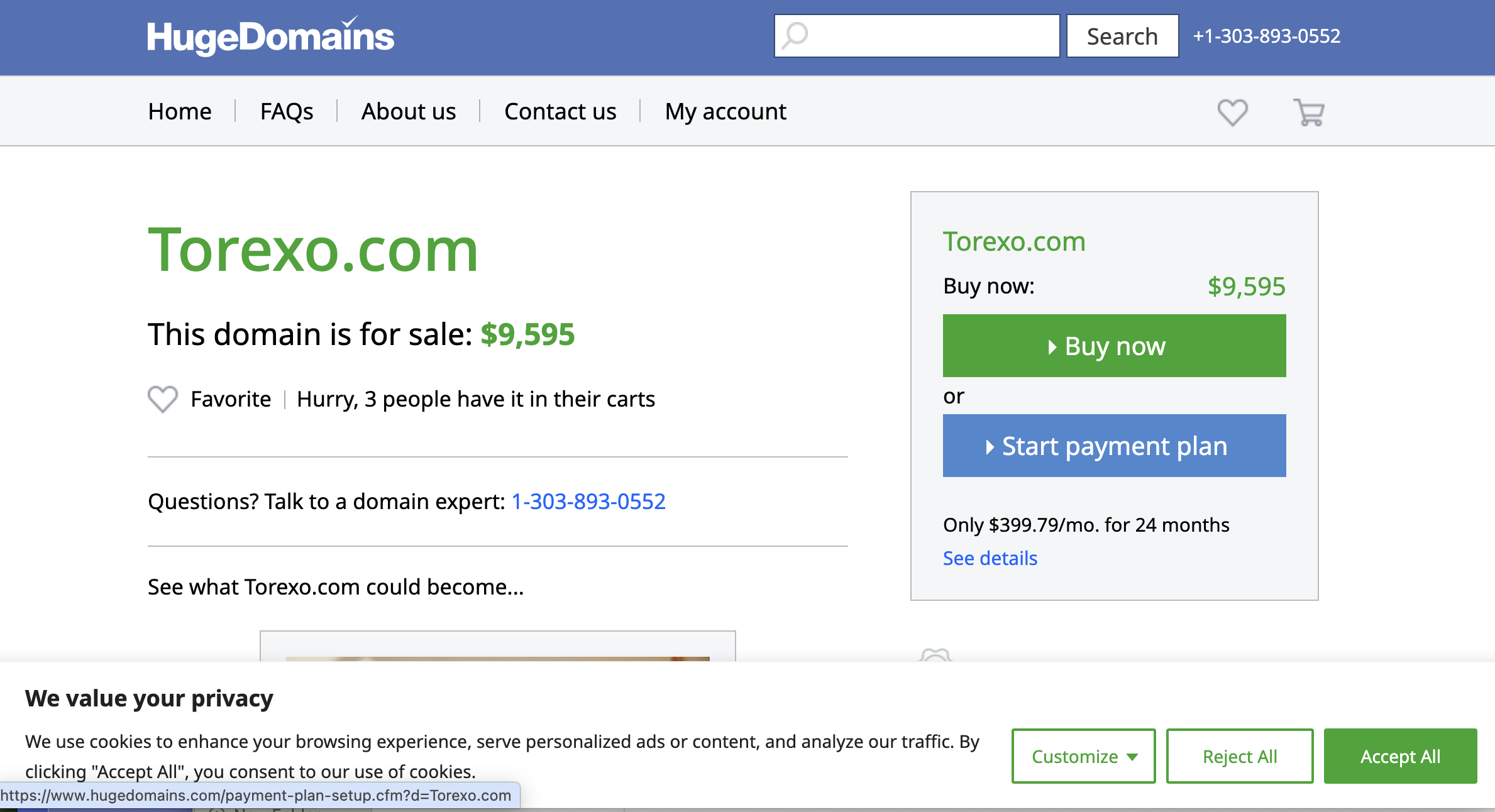The height and width of the screenshot is (812, 1495).
Task: Click Start payment plan button
Action: (1114, 446)
